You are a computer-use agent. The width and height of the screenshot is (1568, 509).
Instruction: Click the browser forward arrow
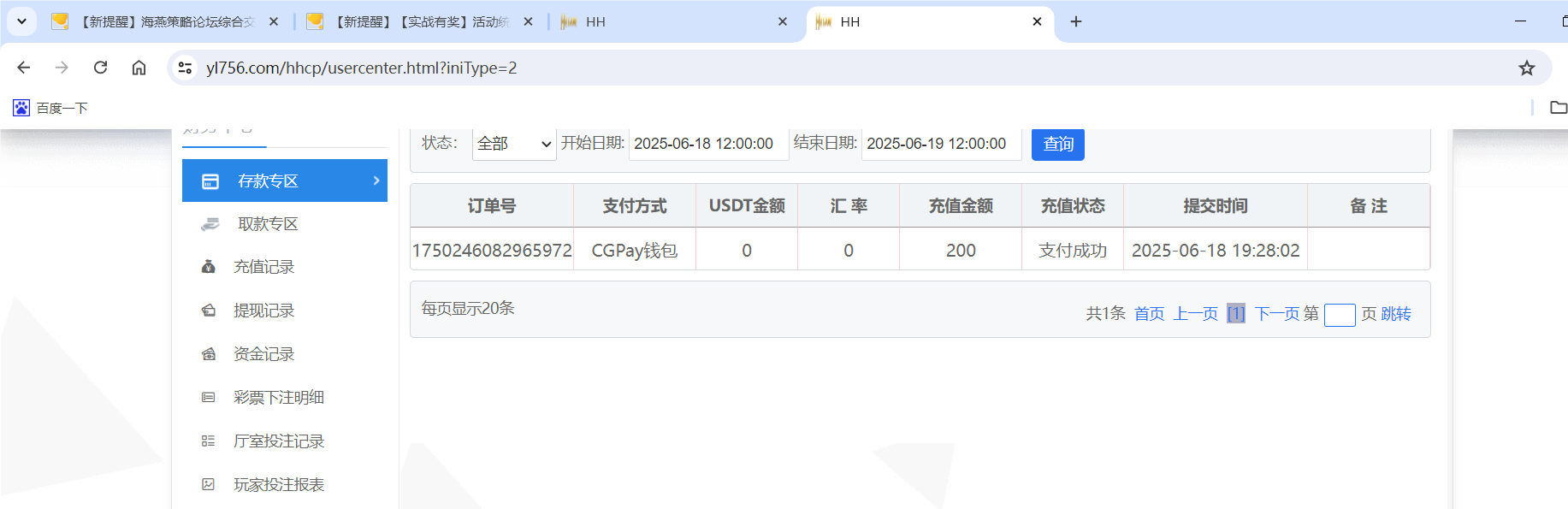point(62,68)
